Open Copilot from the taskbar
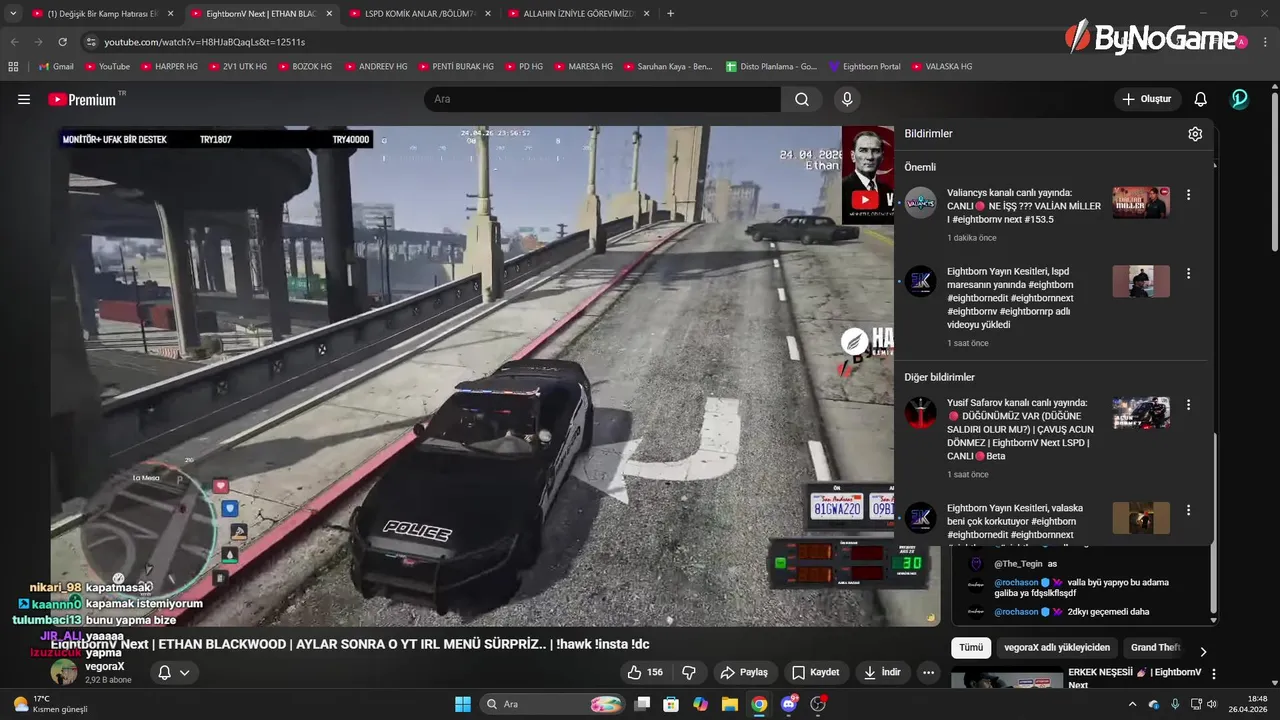The image size is (1280, 720). (701, 704)
